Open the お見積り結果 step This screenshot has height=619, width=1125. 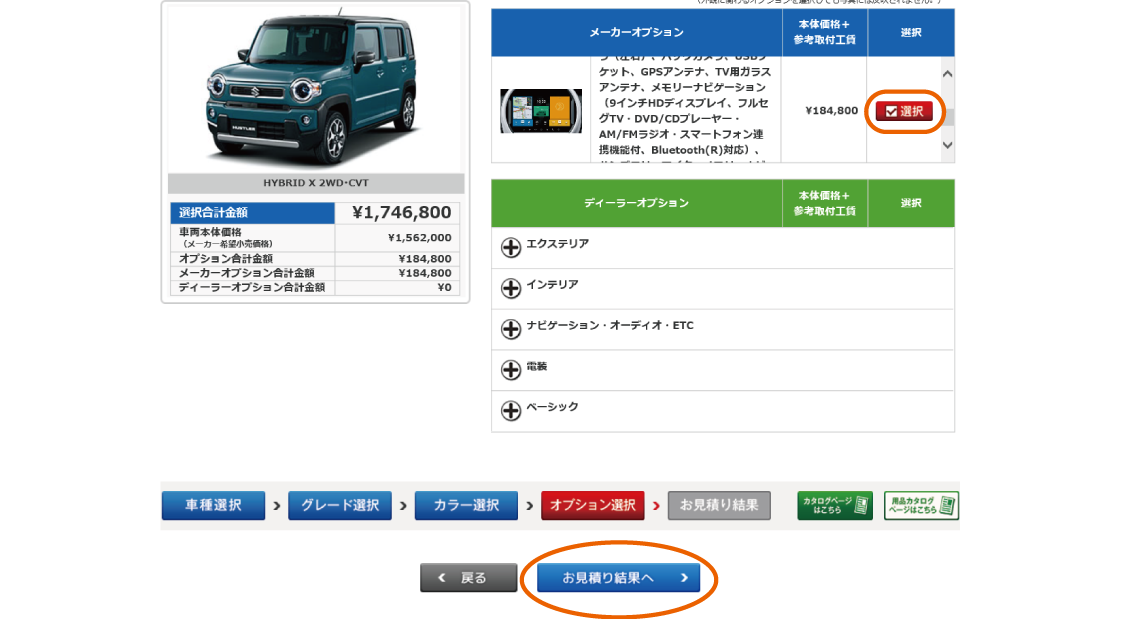(x=719, y=505)
